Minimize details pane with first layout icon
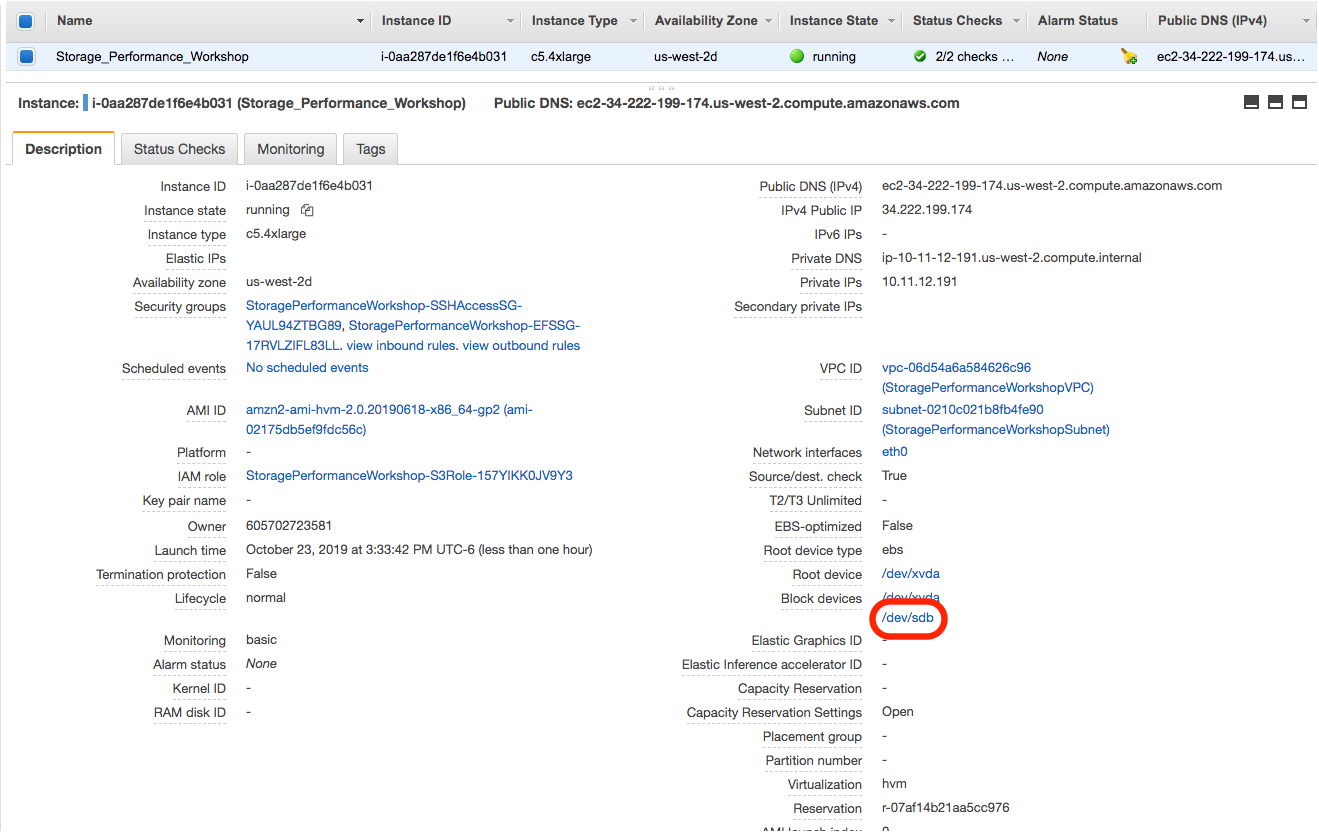The width and height of the screenshot is (1319, 832). pos(1251,102)
